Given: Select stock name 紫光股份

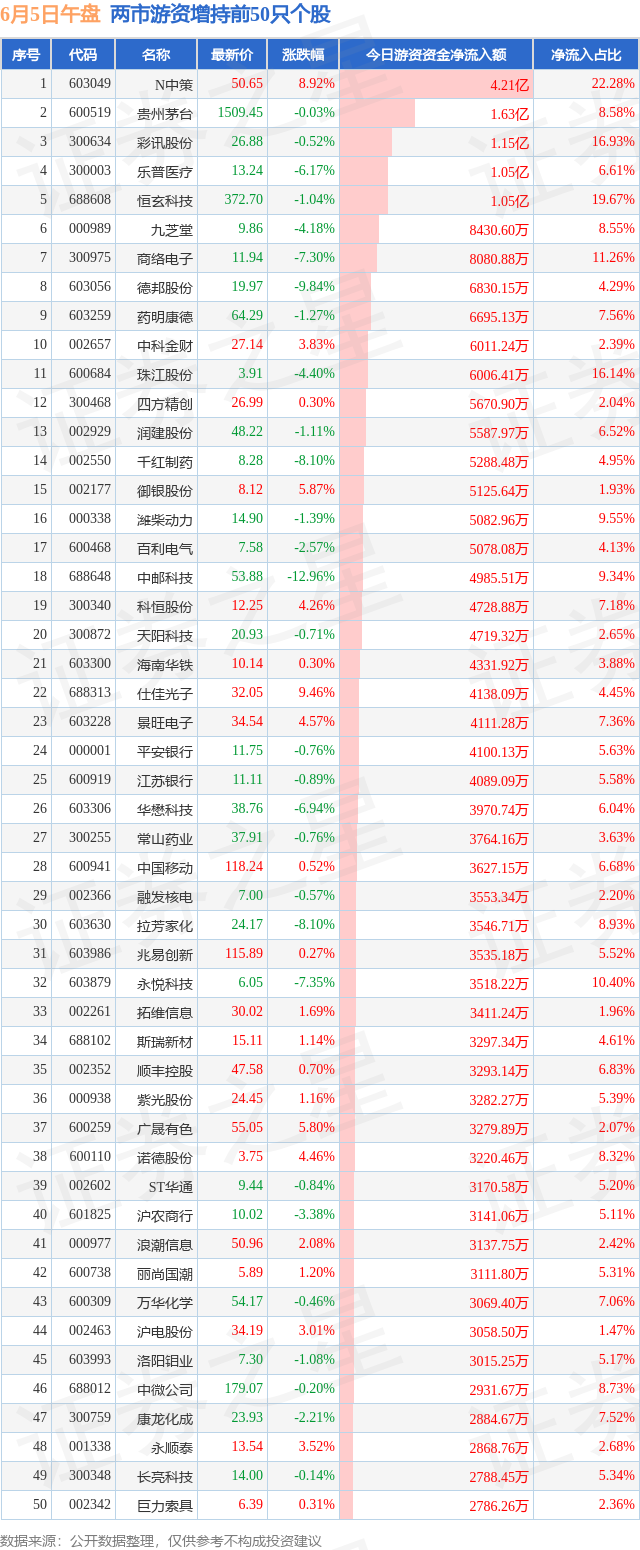Looking at the screenshot, I should tap(165, 1099).
